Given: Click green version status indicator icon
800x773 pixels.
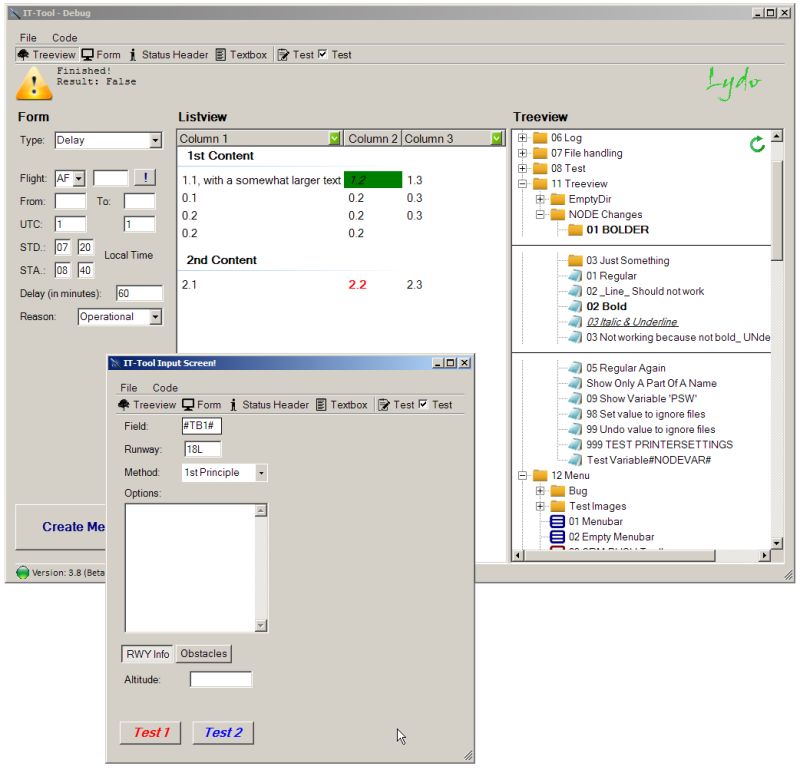Looking at the screenshot, I should coord(22,572).
